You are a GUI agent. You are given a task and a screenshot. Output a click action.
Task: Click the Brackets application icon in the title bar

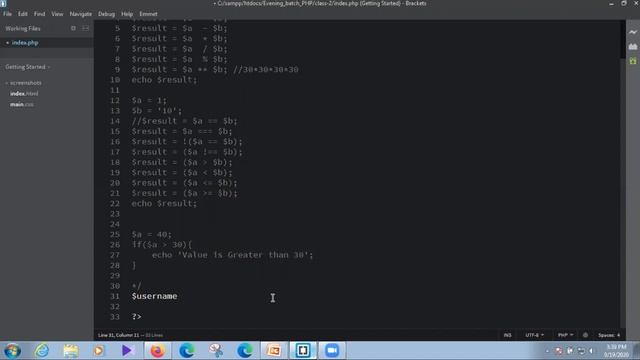[3, 3]
